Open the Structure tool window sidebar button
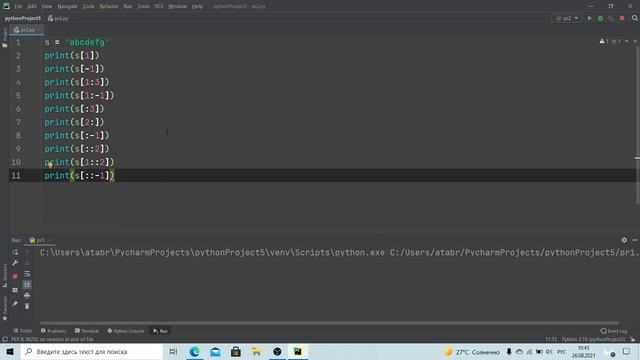Image resolution: width=640 pixels, height=360 pixels. 4,276
